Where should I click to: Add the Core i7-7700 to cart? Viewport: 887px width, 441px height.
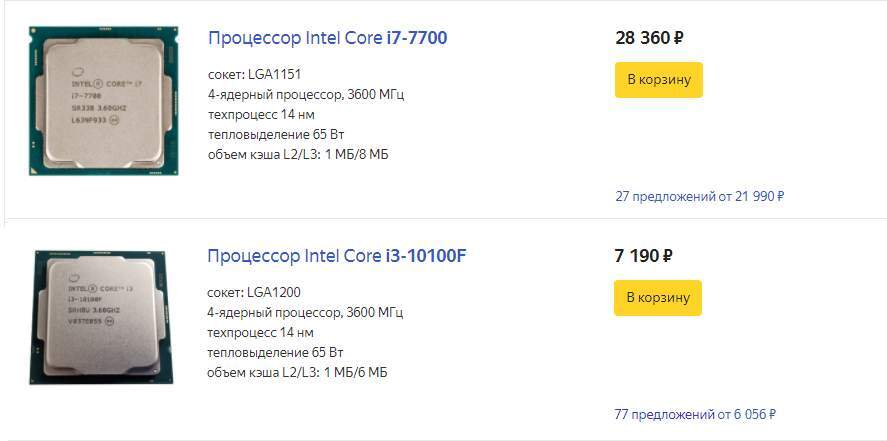tap(658, 80)
